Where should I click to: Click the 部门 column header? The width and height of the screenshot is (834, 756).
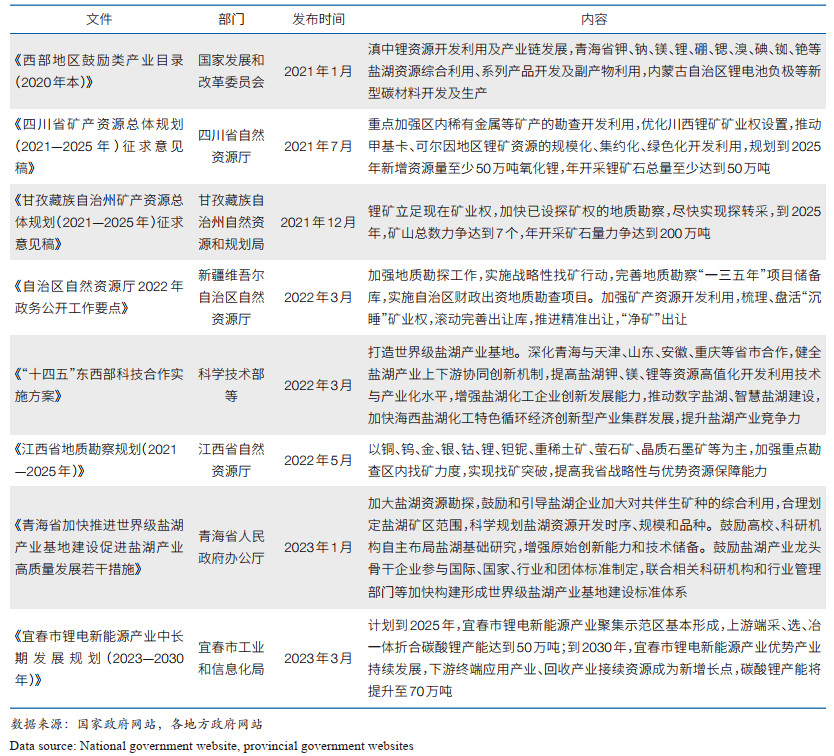pos(231,19)
